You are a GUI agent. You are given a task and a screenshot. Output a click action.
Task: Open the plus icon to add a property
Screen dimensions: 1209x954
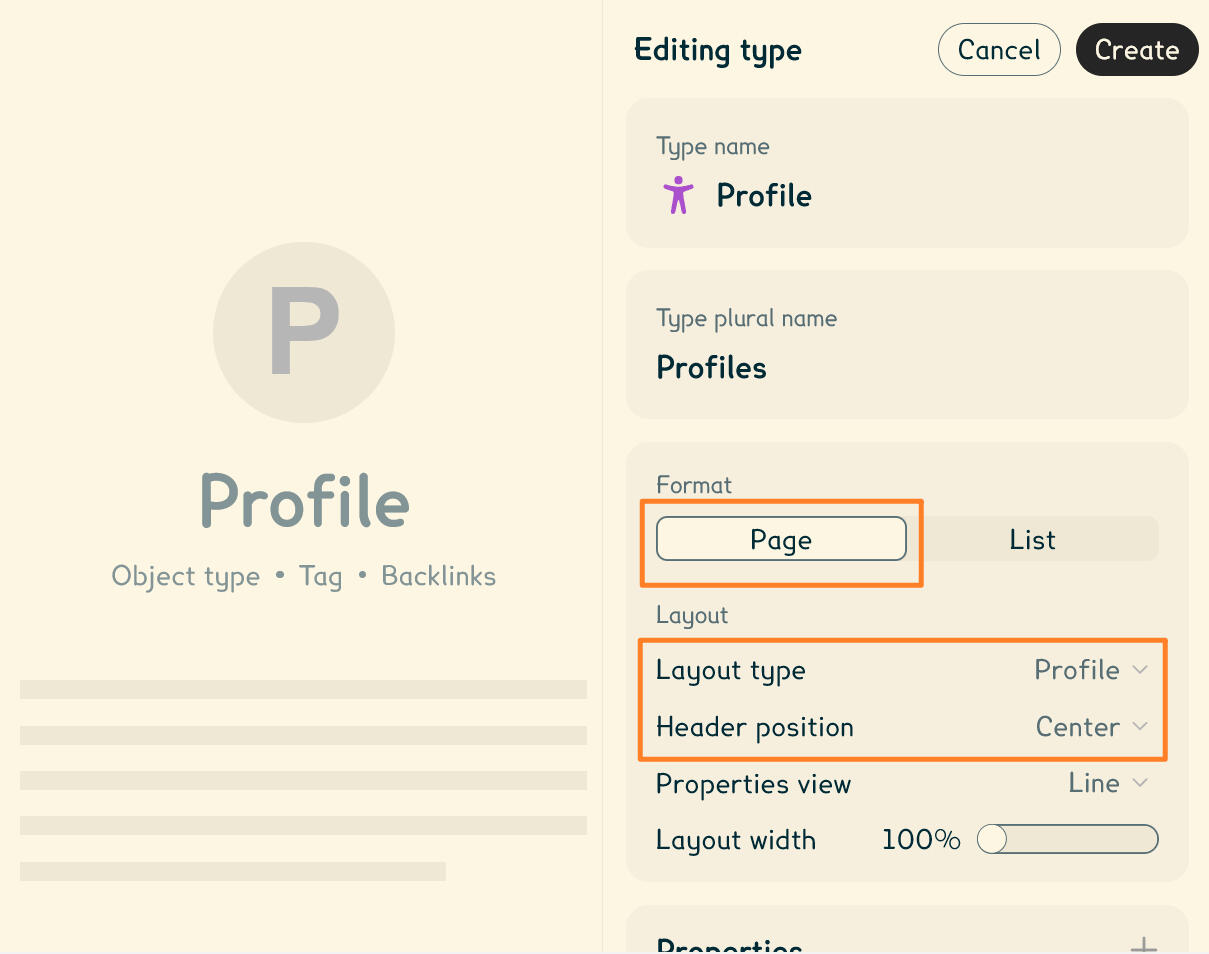1142,942
